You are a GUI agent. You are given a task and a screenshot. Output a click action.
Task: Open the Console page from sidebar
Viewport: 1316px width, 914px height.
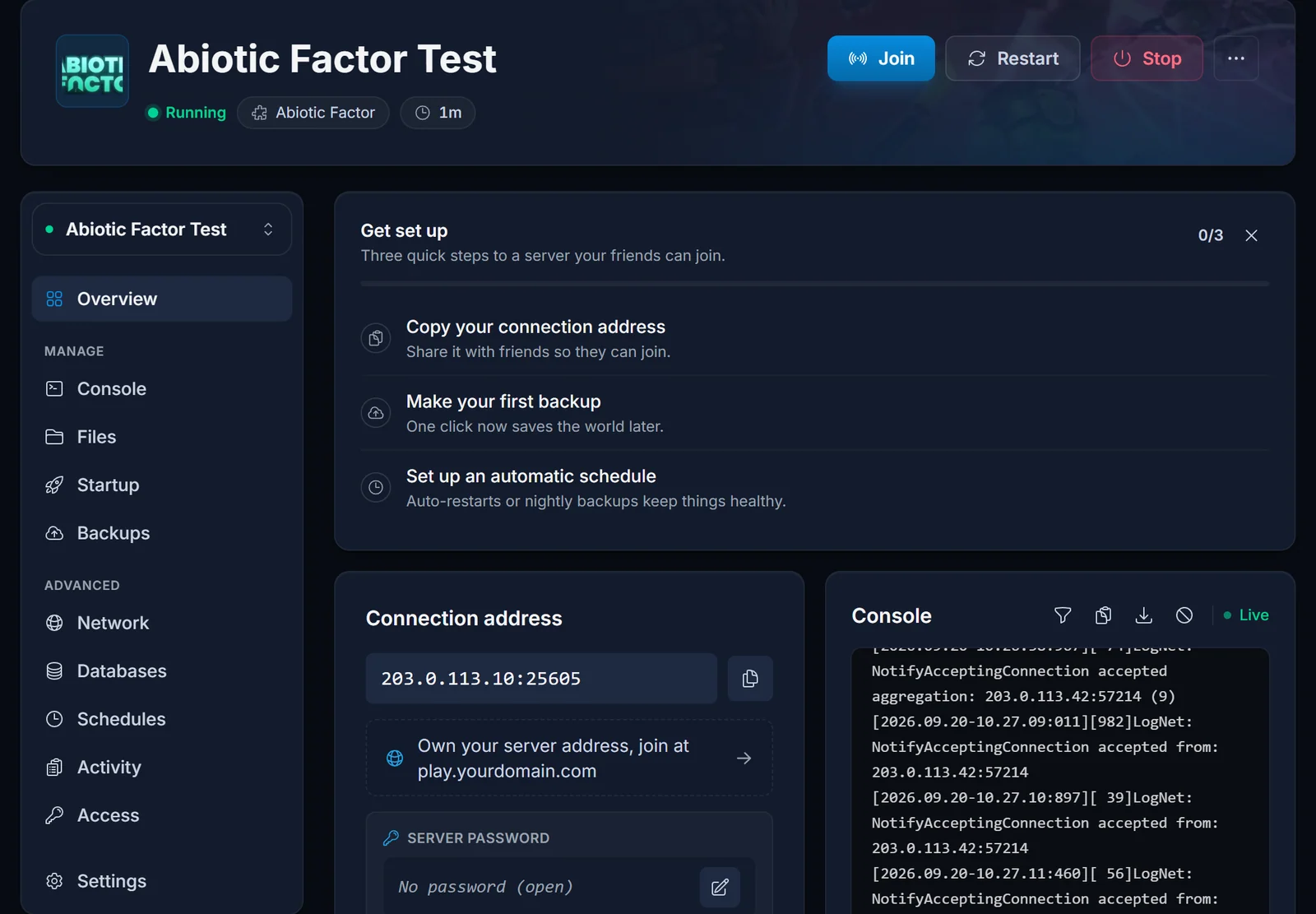click(x=162, y=388)
